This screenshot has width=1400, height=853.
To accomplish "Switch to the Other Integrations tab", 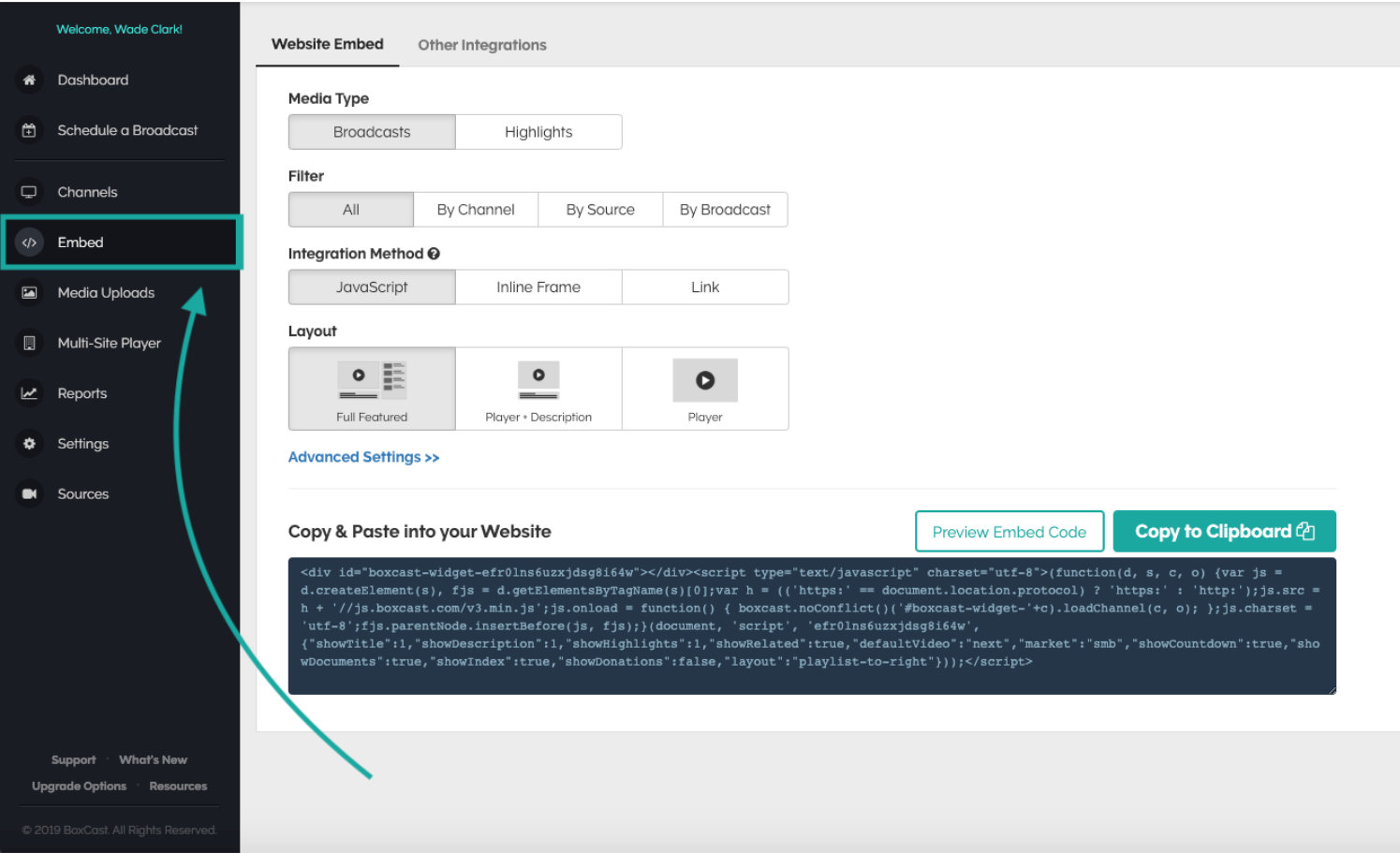I will (482, 44).
